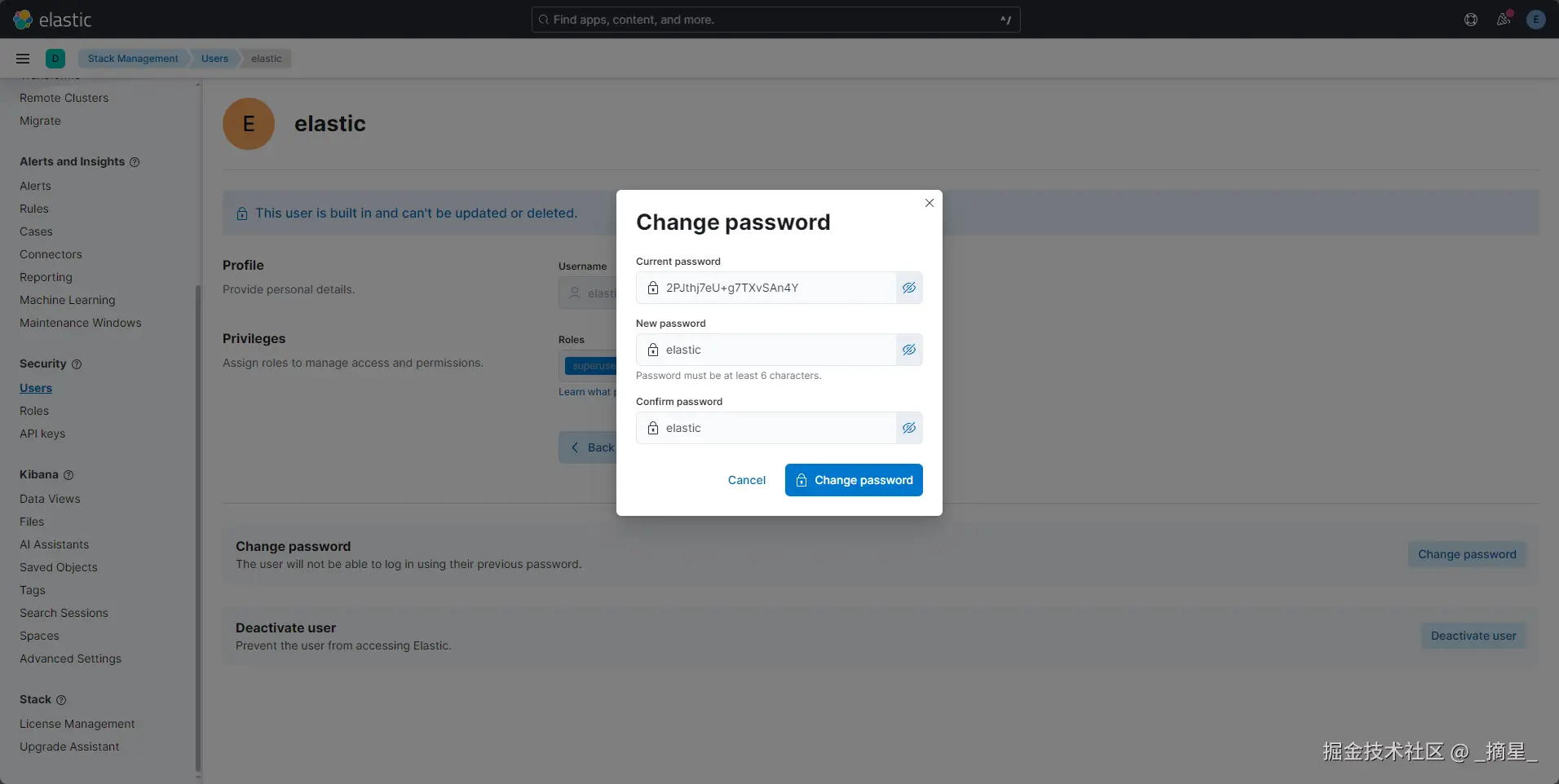Click the "elastic" breadcrumb text
Viewport: 1559px width, 784px height.
point(267,59)
